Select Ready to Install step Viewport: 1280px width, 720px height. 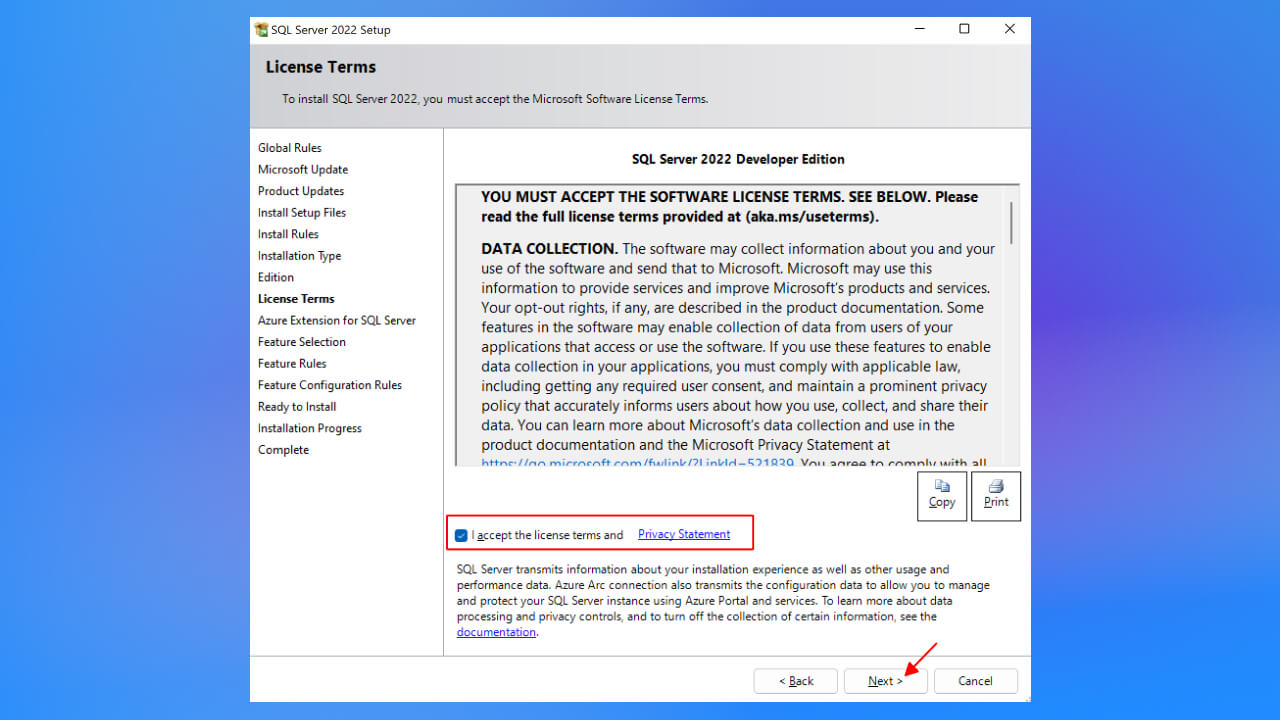click(297, 407)
